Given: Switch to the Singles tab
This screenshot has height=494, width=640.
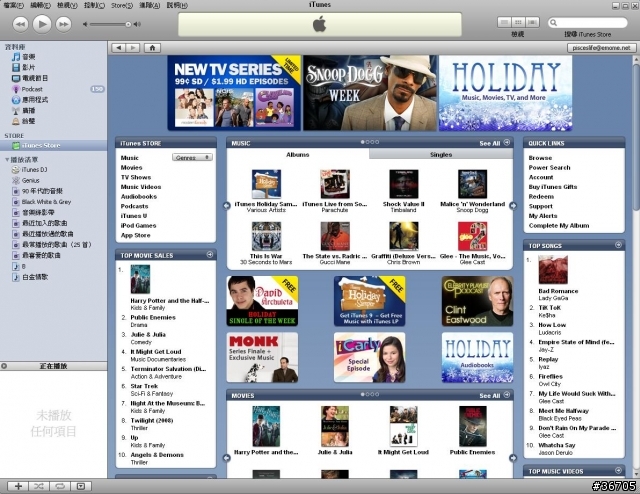Looking at the screenshot, I should click(441, 154).
